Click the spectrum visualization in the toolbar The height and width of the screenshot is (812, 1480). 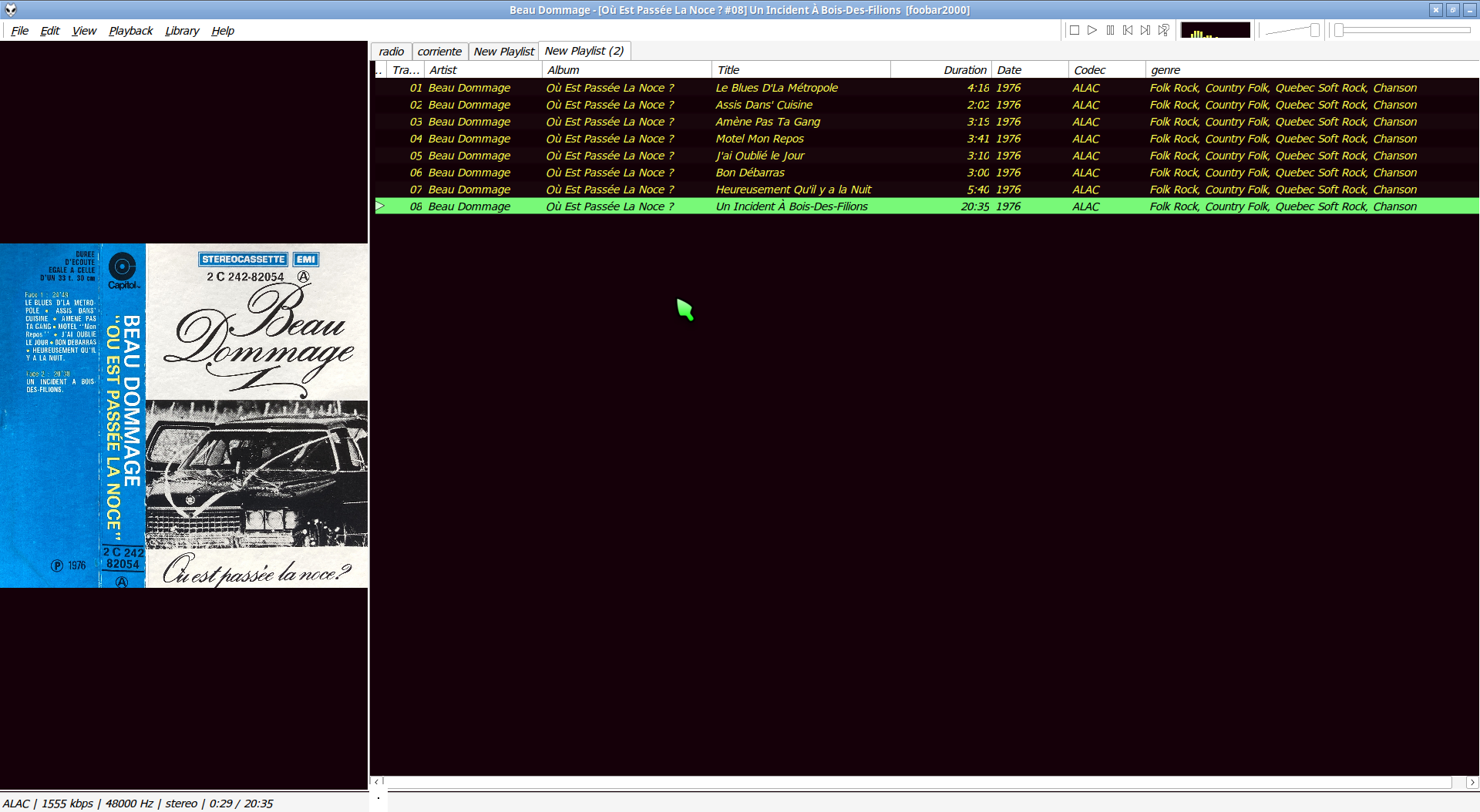(x=1216, y=30)
